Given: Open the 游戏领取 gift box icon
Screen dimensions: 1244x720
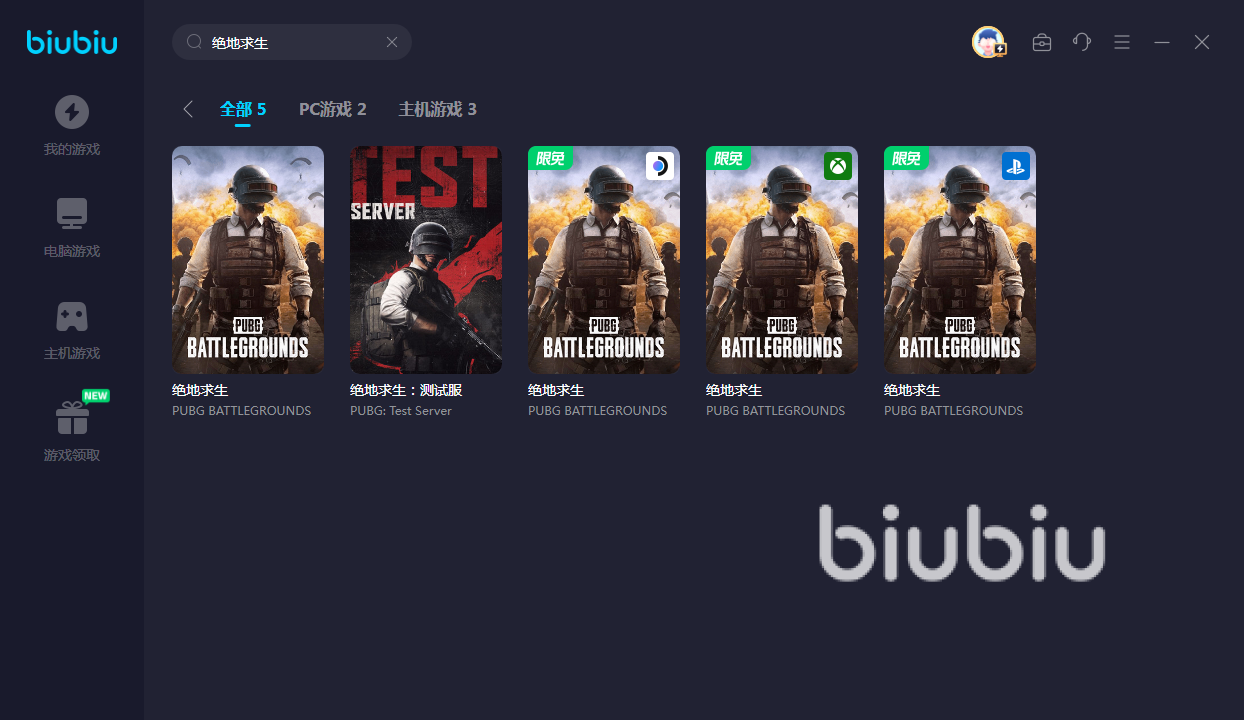Looking at the screenshot, I should (x=72, y=417).
